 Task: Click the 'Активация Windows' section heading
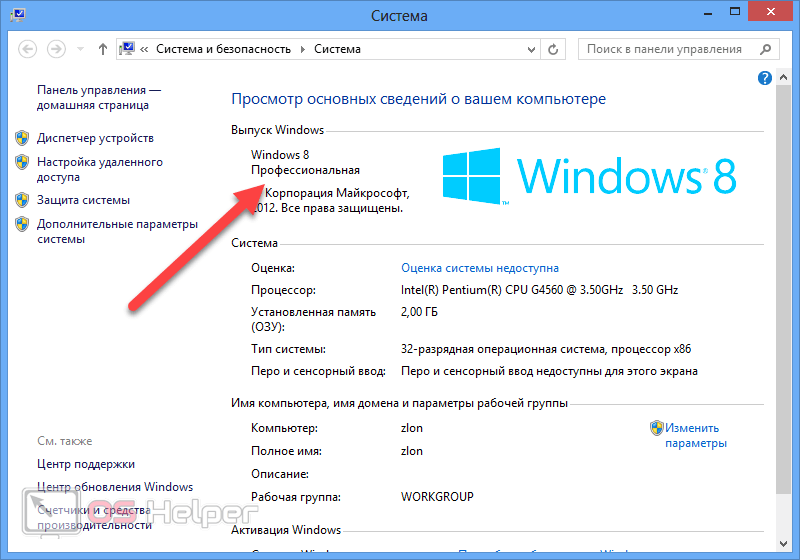coord(286,530)
